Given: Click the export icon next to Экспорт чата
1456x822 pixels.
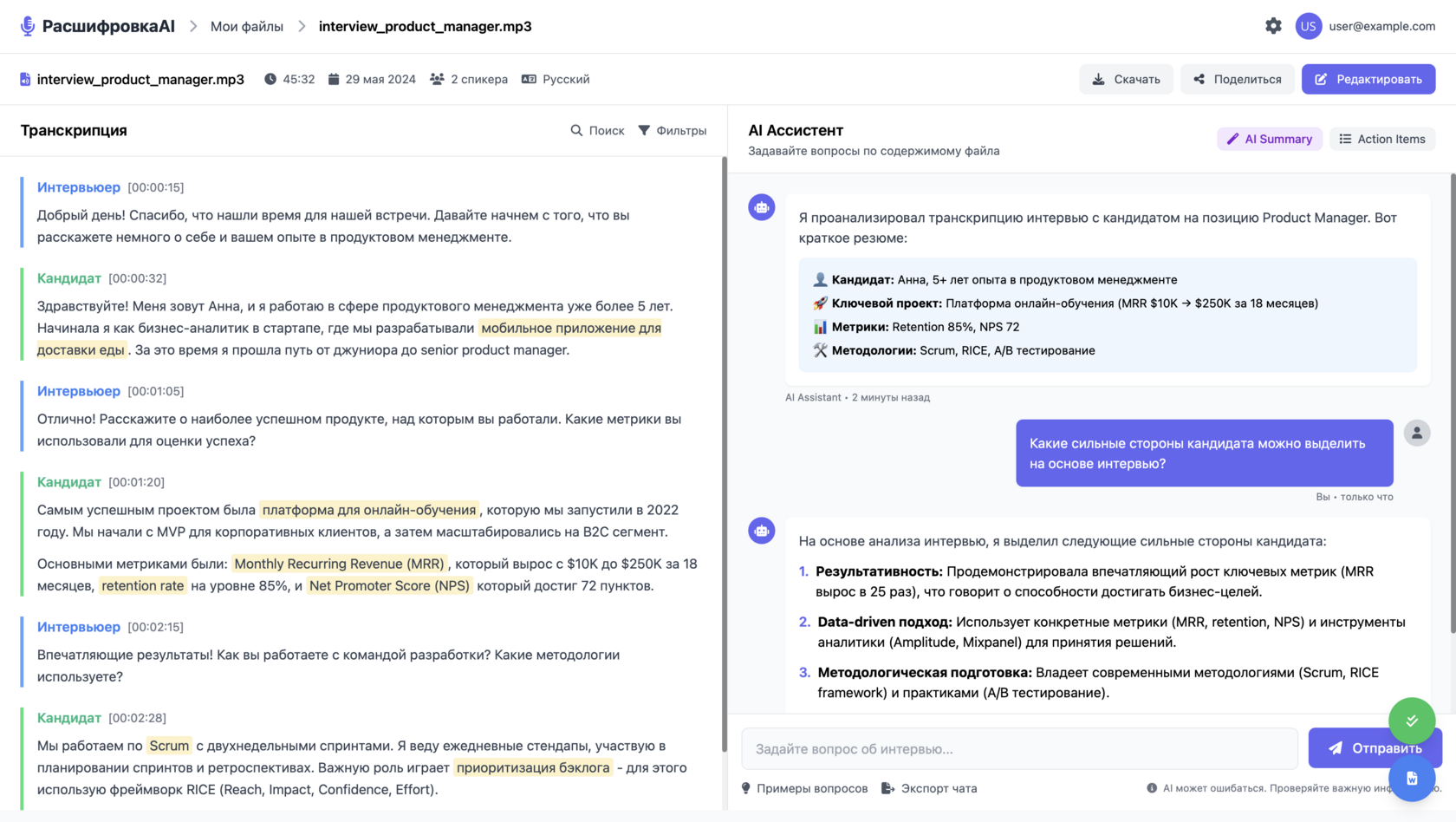Looking at the screenshot, I should point(887,788).
